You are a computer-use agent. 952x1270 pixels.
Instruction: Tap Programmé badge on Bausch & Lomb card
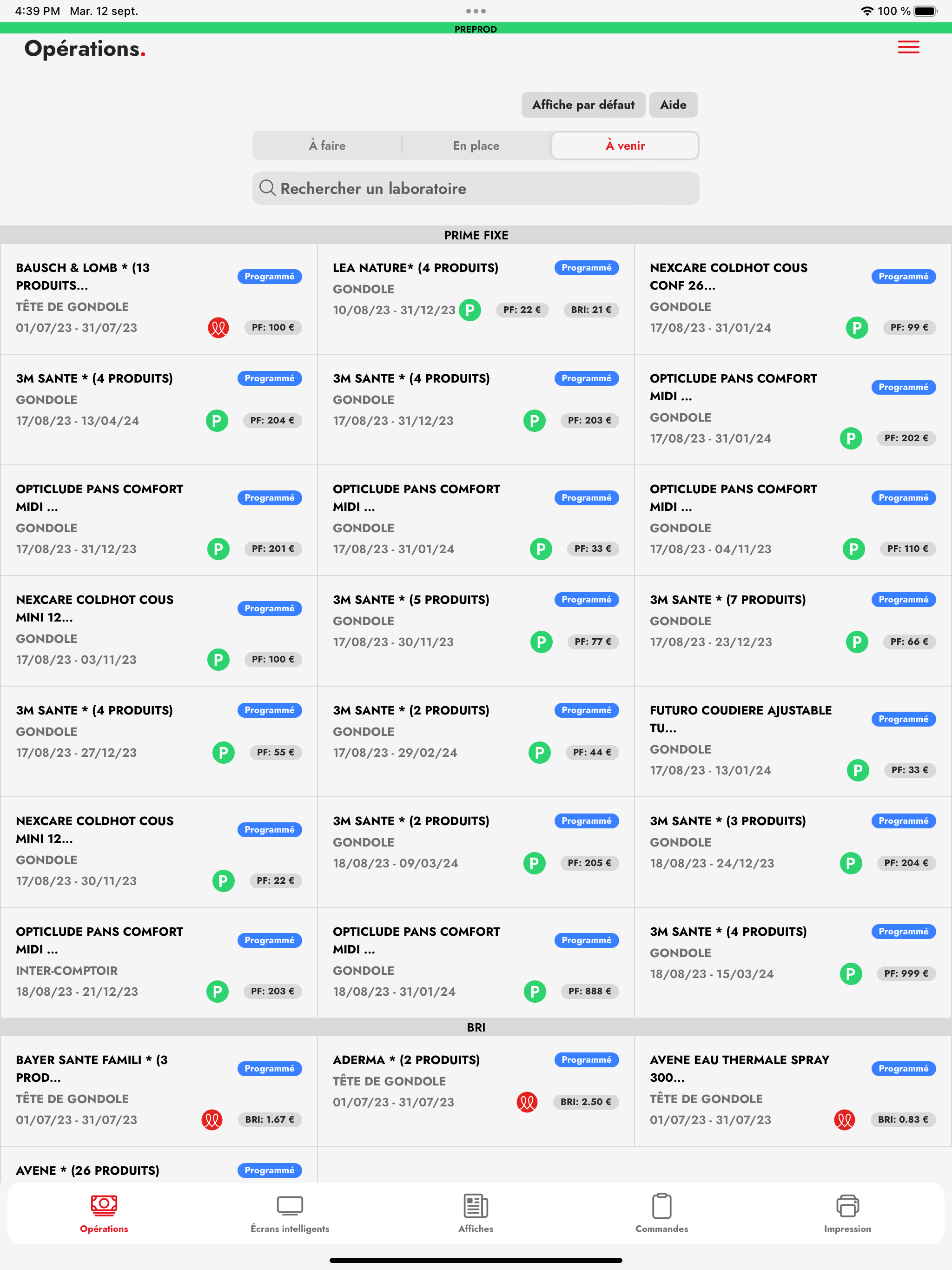click(269, 277)
